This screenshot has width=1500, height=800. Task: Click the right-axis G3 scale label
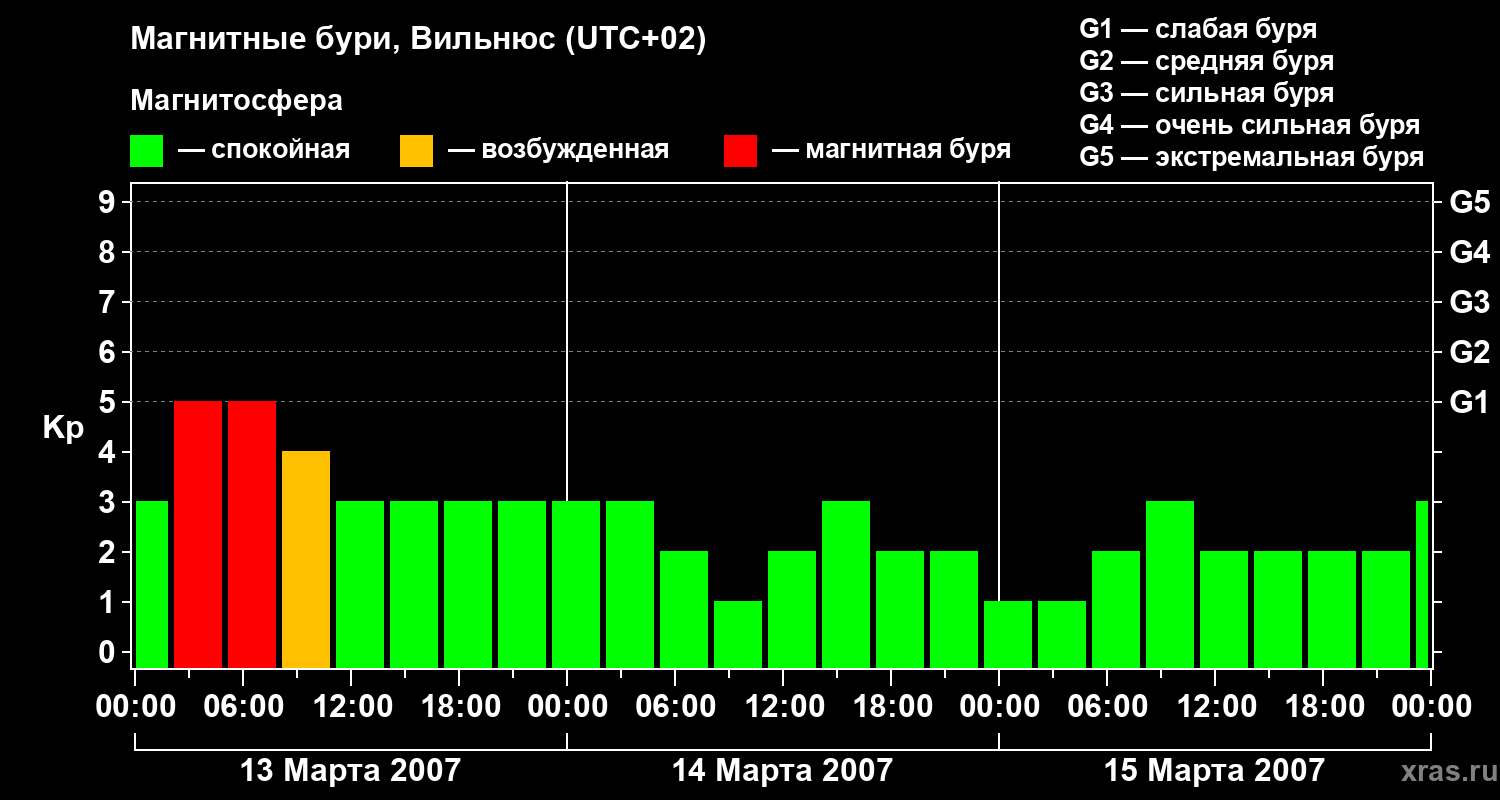pos(1469,302)
